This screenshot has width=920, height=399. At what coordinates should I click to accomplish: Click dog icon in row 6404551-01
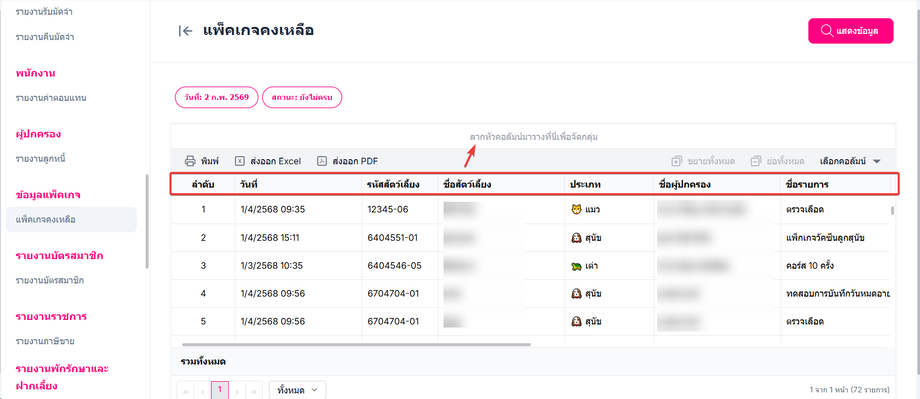[576, 238]
